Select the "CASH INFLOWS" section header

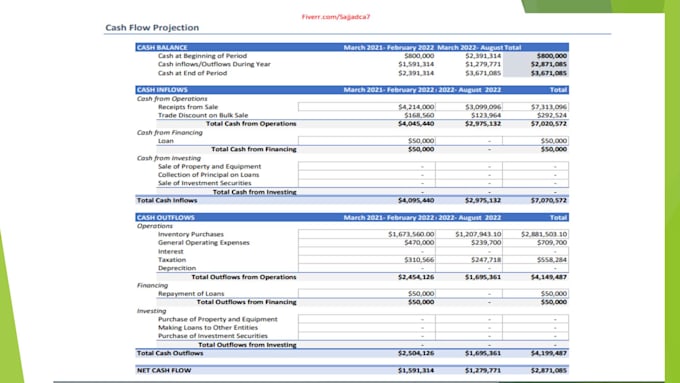click(x=162, y=90)
